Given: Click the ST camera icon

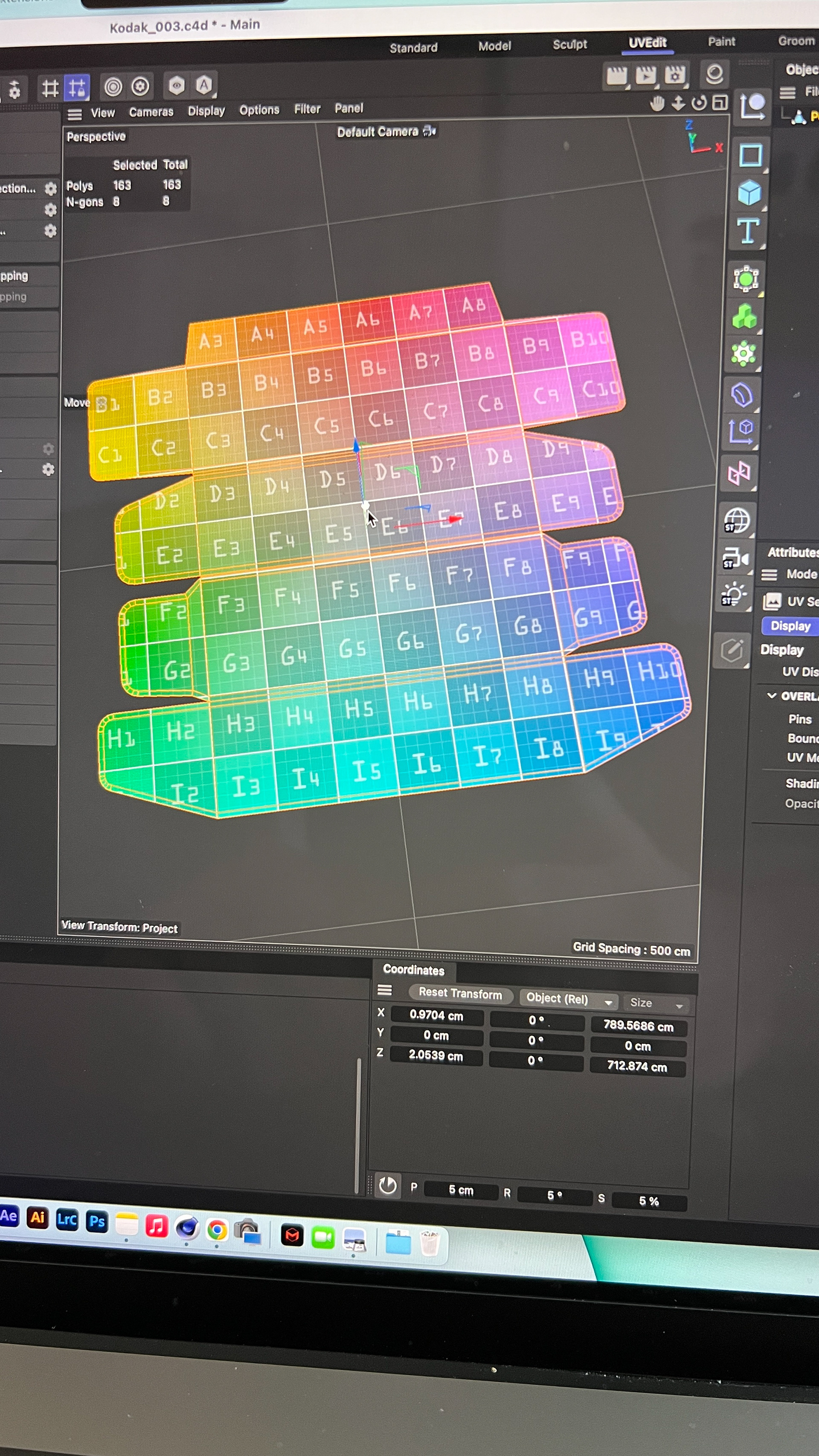Looking at the screenshot, I should point(735,558).
